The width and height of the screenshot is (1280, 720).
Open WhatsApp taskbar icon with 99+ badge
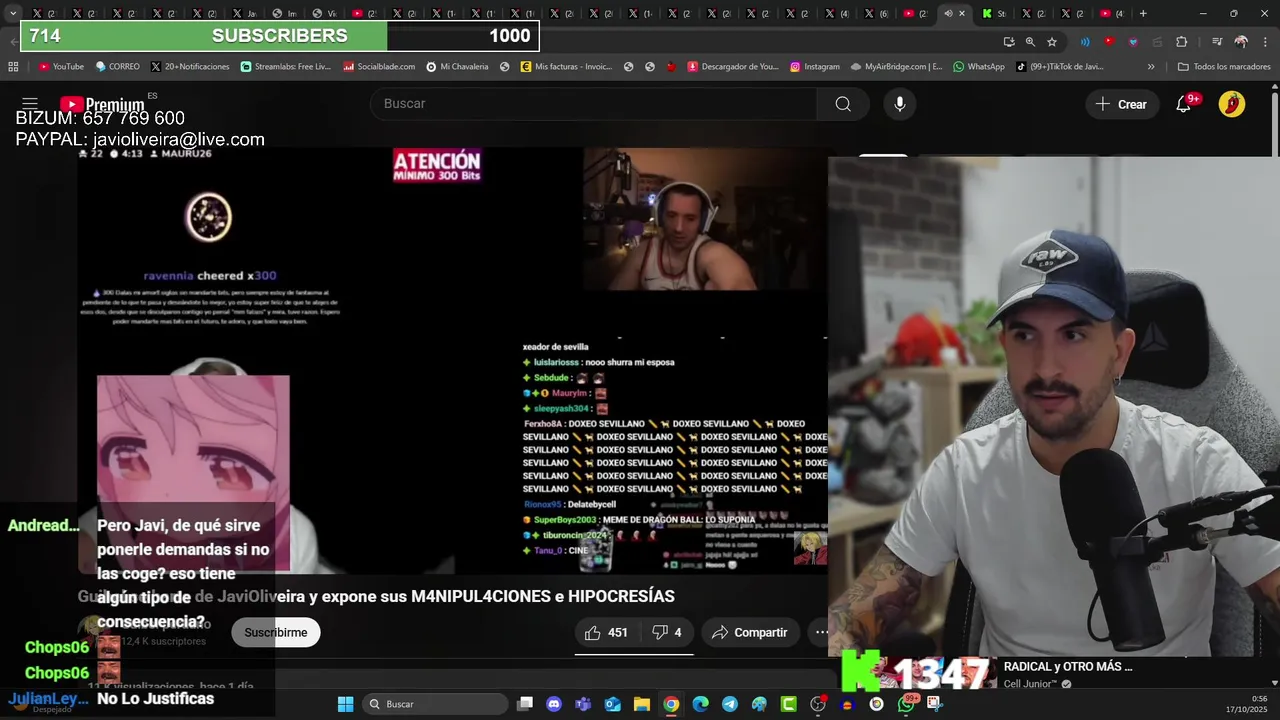(906, 704)
